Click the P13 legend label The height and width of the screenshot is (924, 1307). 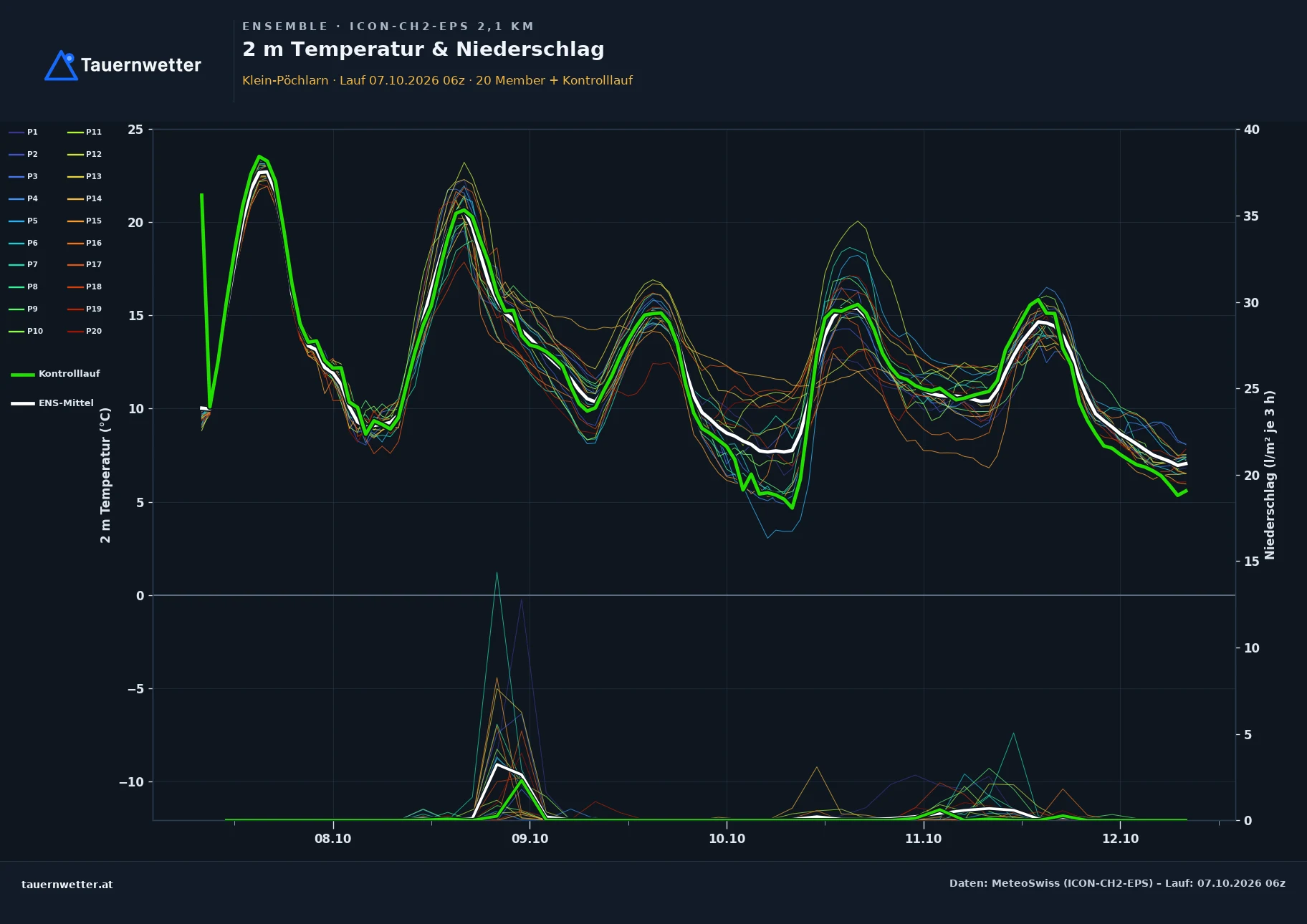tap(94, 176)
